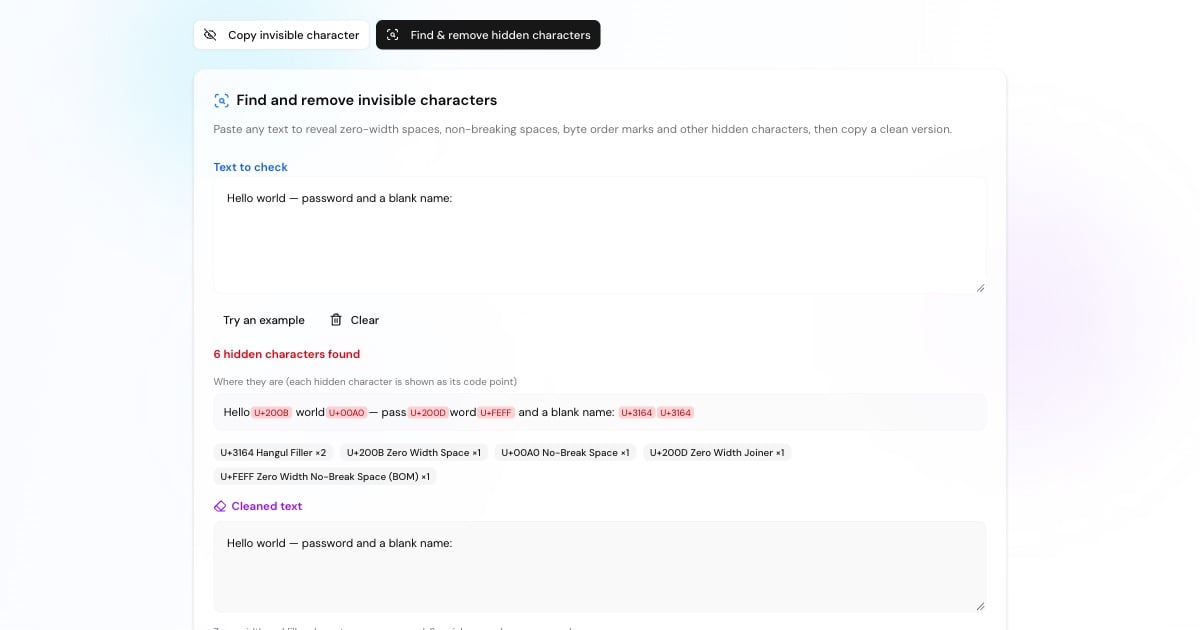
Task: Focus the Text to check textarea
Action: pos(600,236)
